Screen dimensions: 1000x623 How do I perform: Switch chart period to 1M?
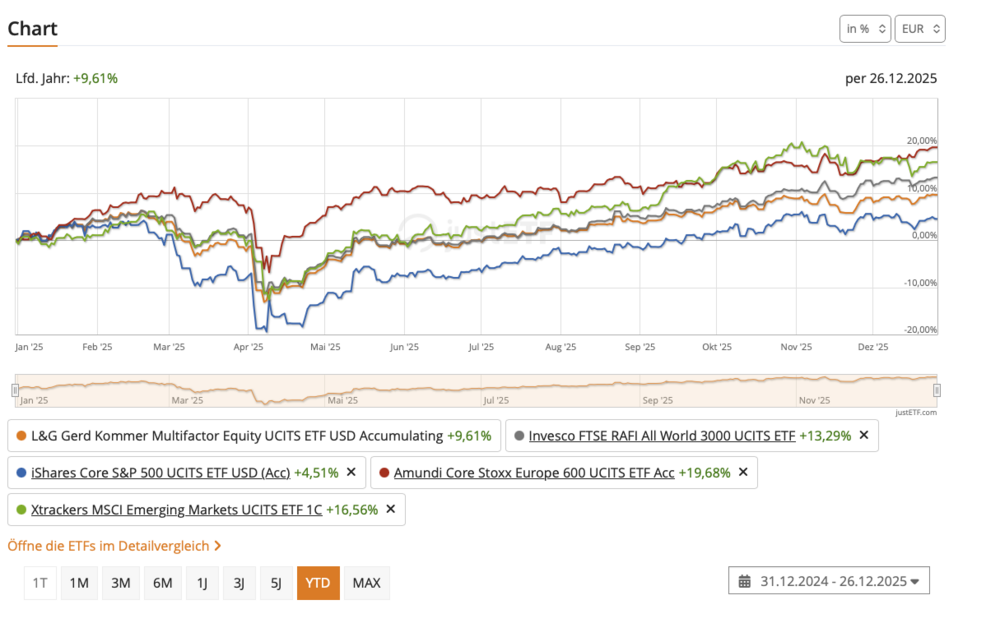pos(79,583)
